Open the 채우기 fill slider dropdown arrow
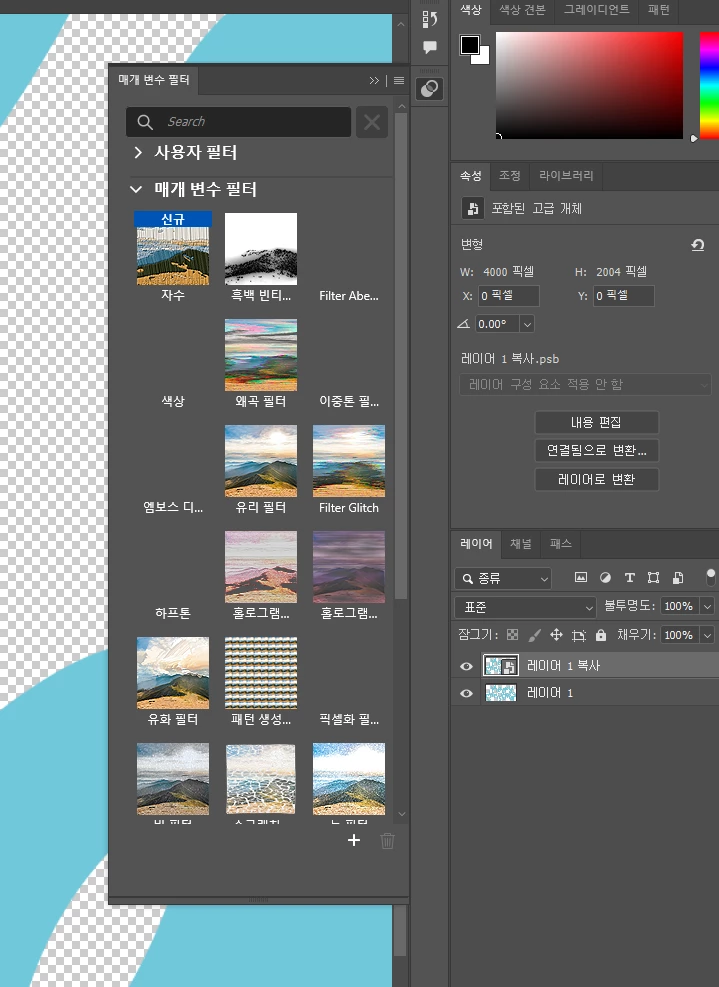Image resolution: width=719 pixels, height=987 pixels. [708, 635]
